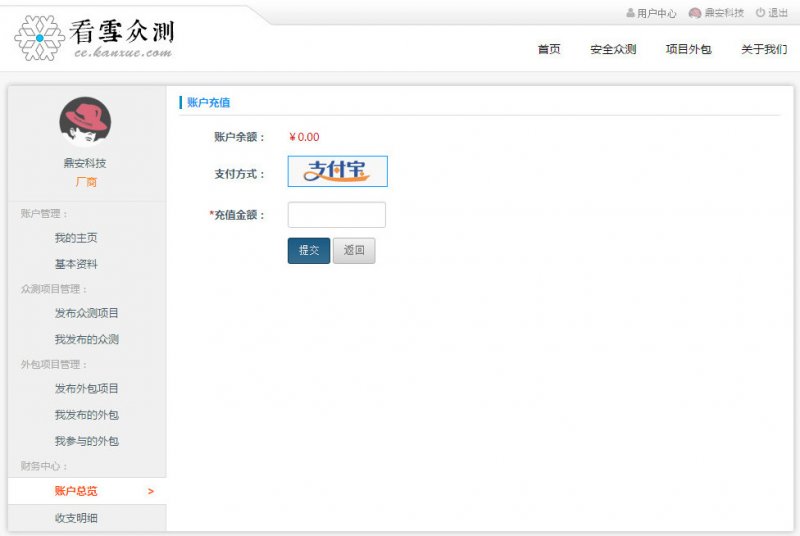This screenshot has width=800, height=536.
Task: Select 我发布的众测 in the sidebar
Action: 87,339
